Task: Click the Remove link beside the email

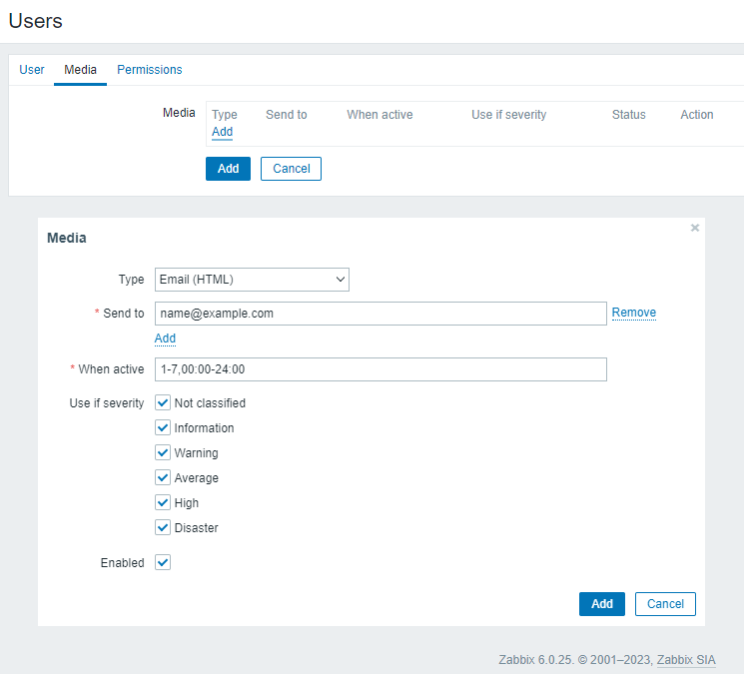Action: [x=634, y=313]
